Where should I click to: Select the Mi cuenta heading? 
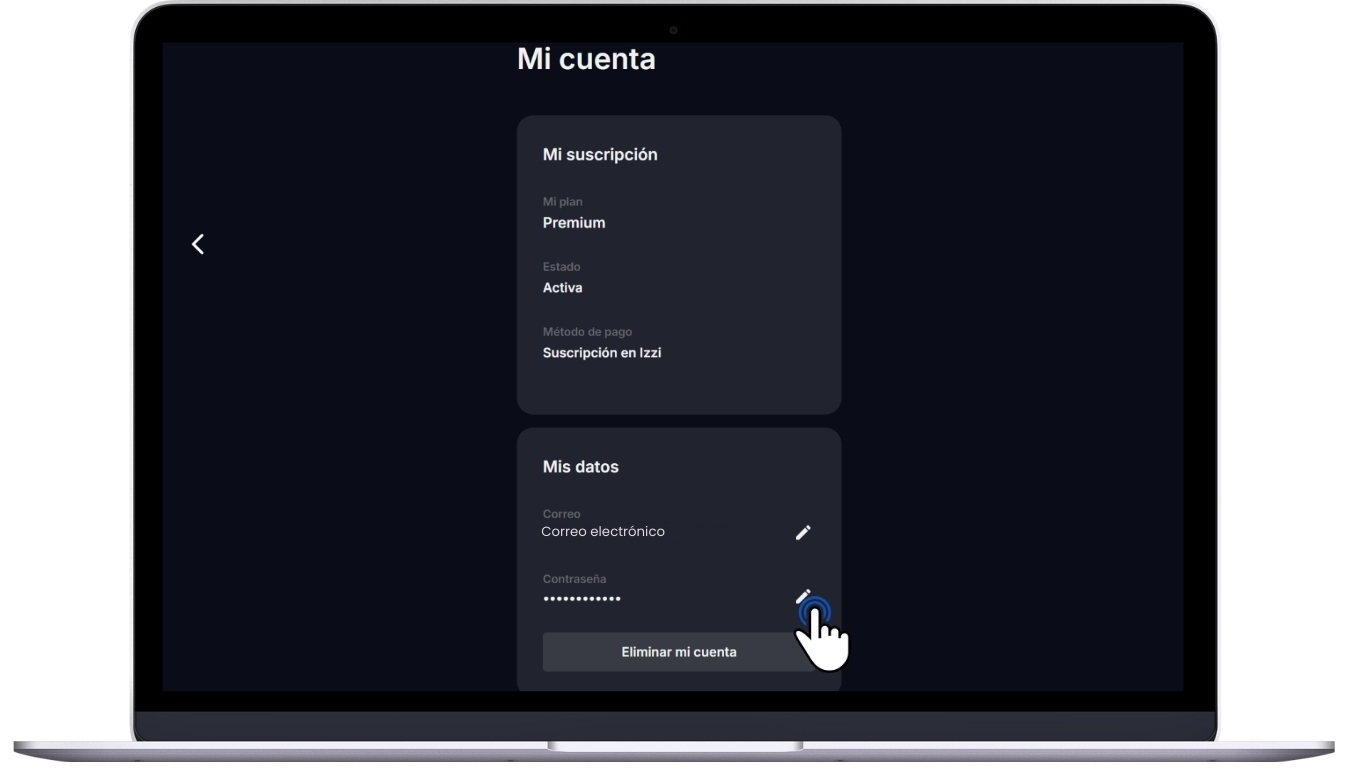pyautogui.click(x=586, y=60)
